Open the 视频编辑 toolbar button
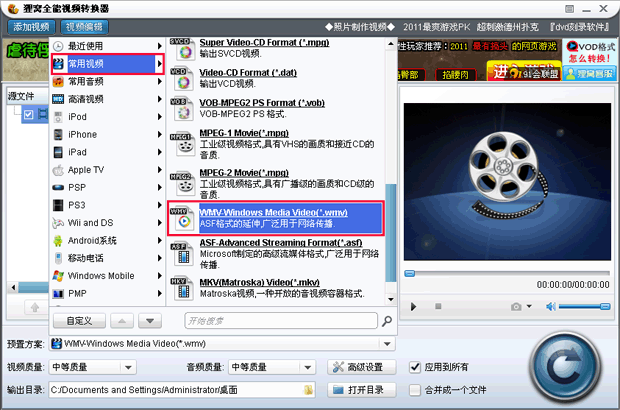 point(84,27)
